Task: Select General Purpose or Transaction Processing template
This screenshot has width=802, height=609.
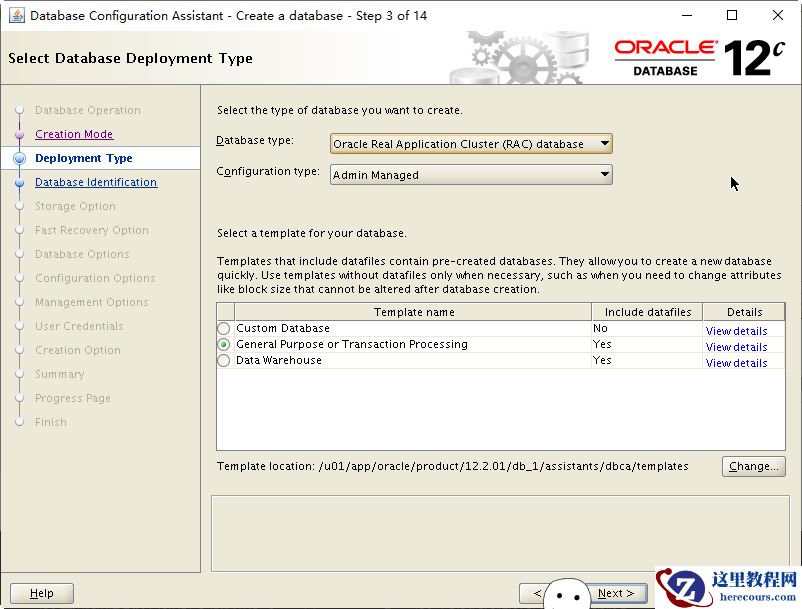Action: (224, 345)
